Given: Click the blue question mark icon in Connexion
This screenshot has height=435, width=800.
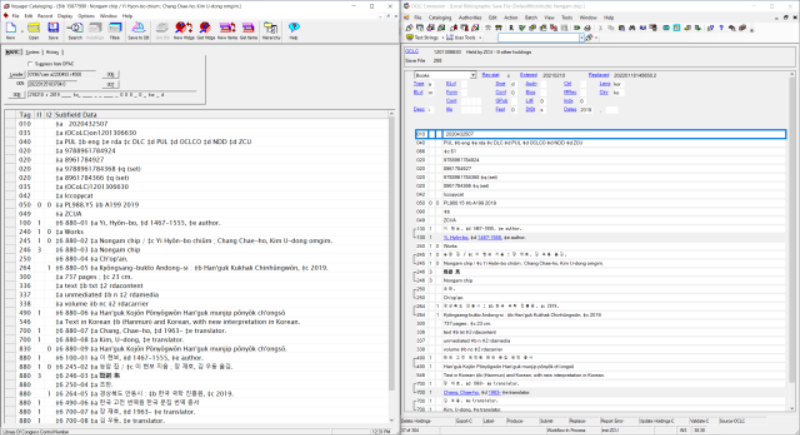Looking at the screenshot, I should [721, 28].
